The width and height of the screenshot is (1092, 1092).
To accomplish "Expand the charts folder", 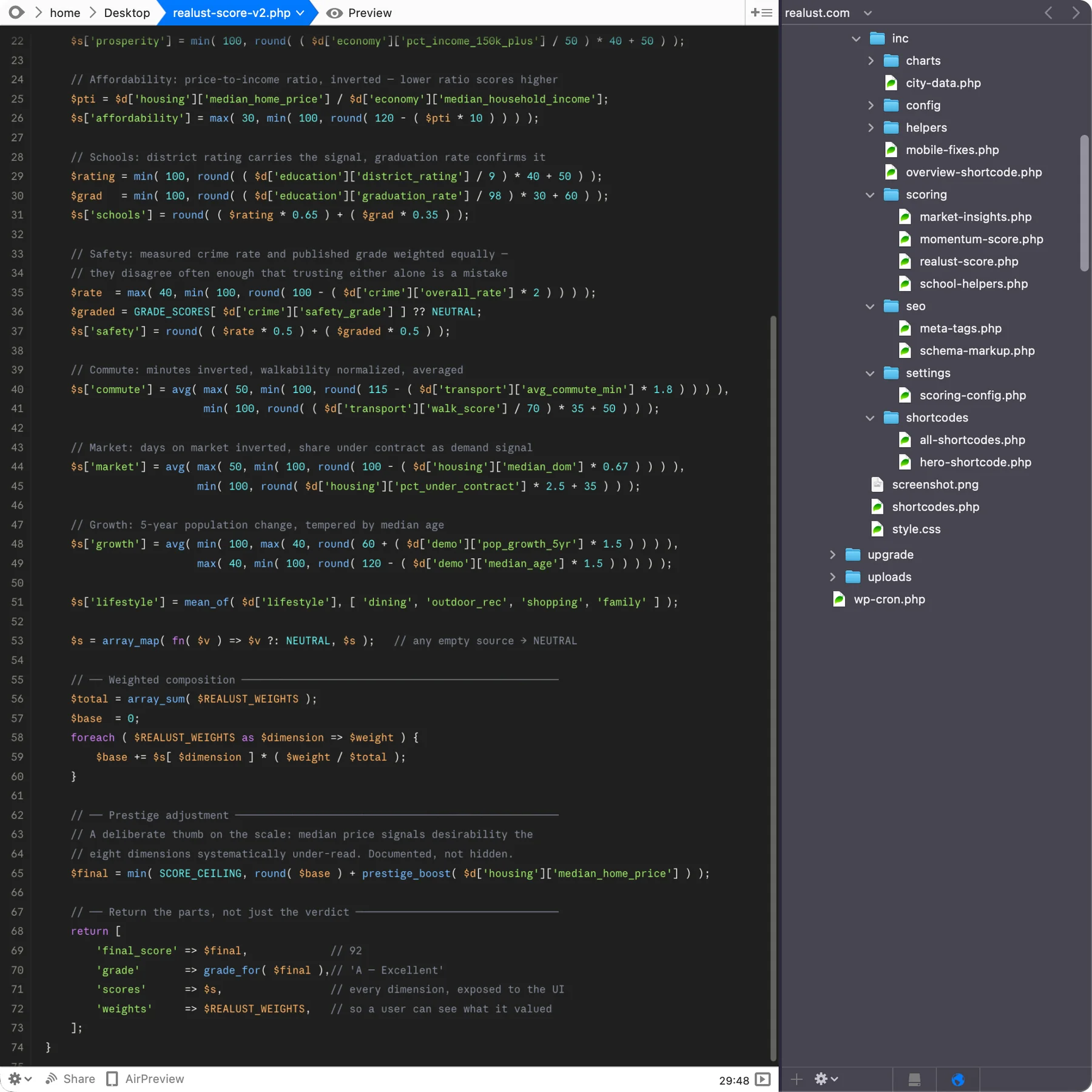I will [871, 61].
